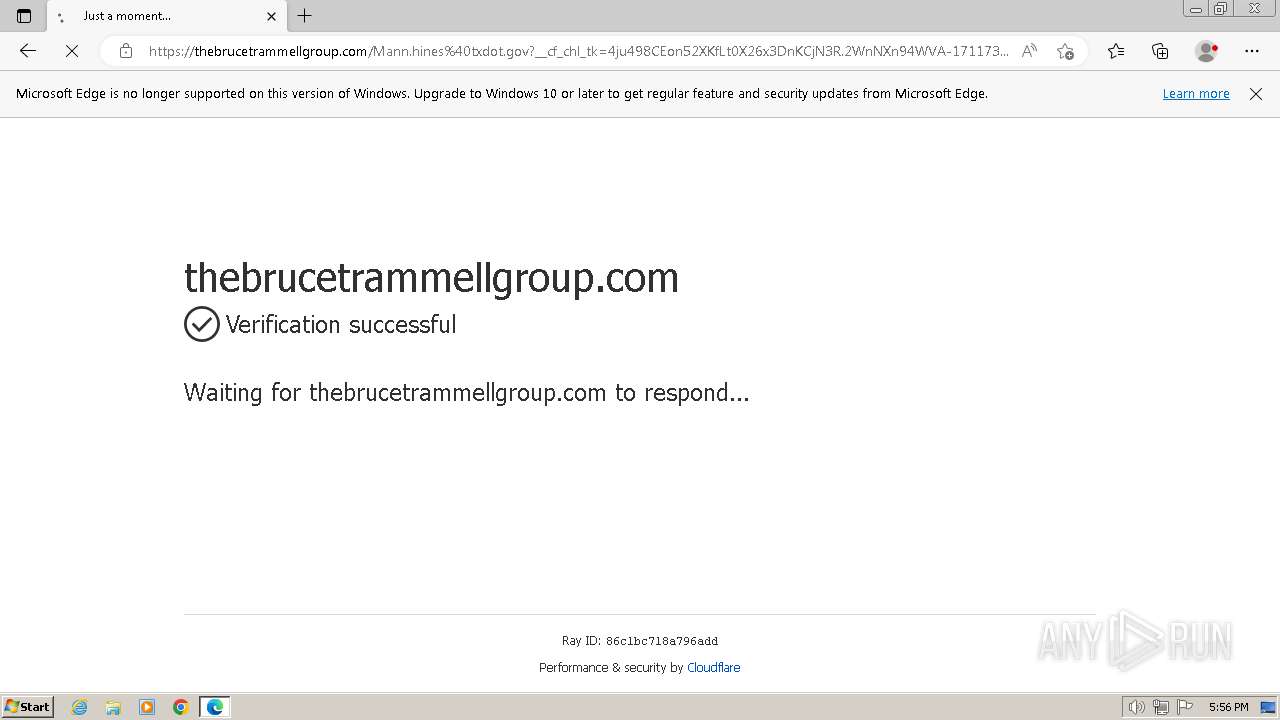The image size is (1280, 720).
Task: Show desktop via tray monitor icon
Action: coord(1268,707)
